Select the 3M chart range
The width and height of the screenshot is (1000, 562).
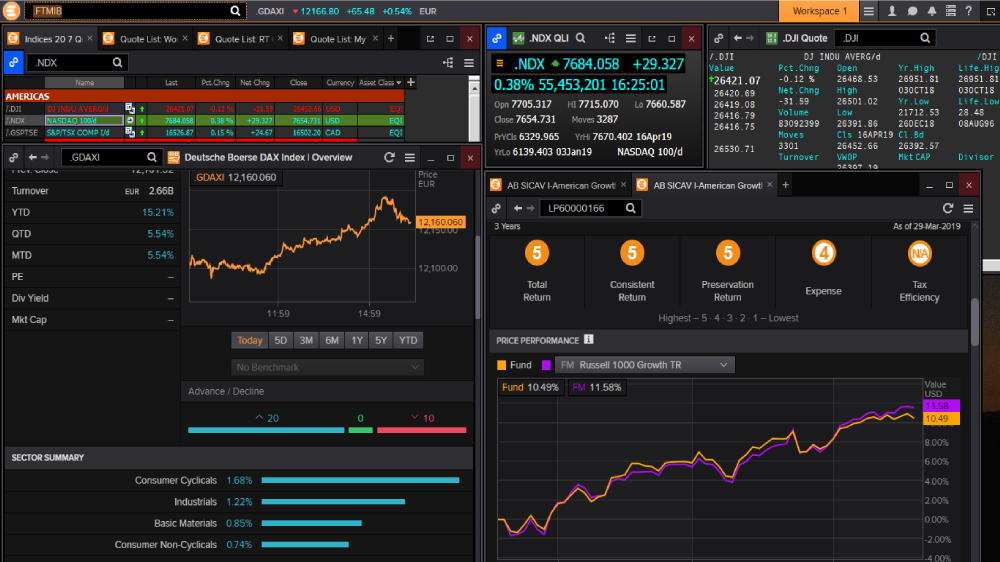point(306,341)
